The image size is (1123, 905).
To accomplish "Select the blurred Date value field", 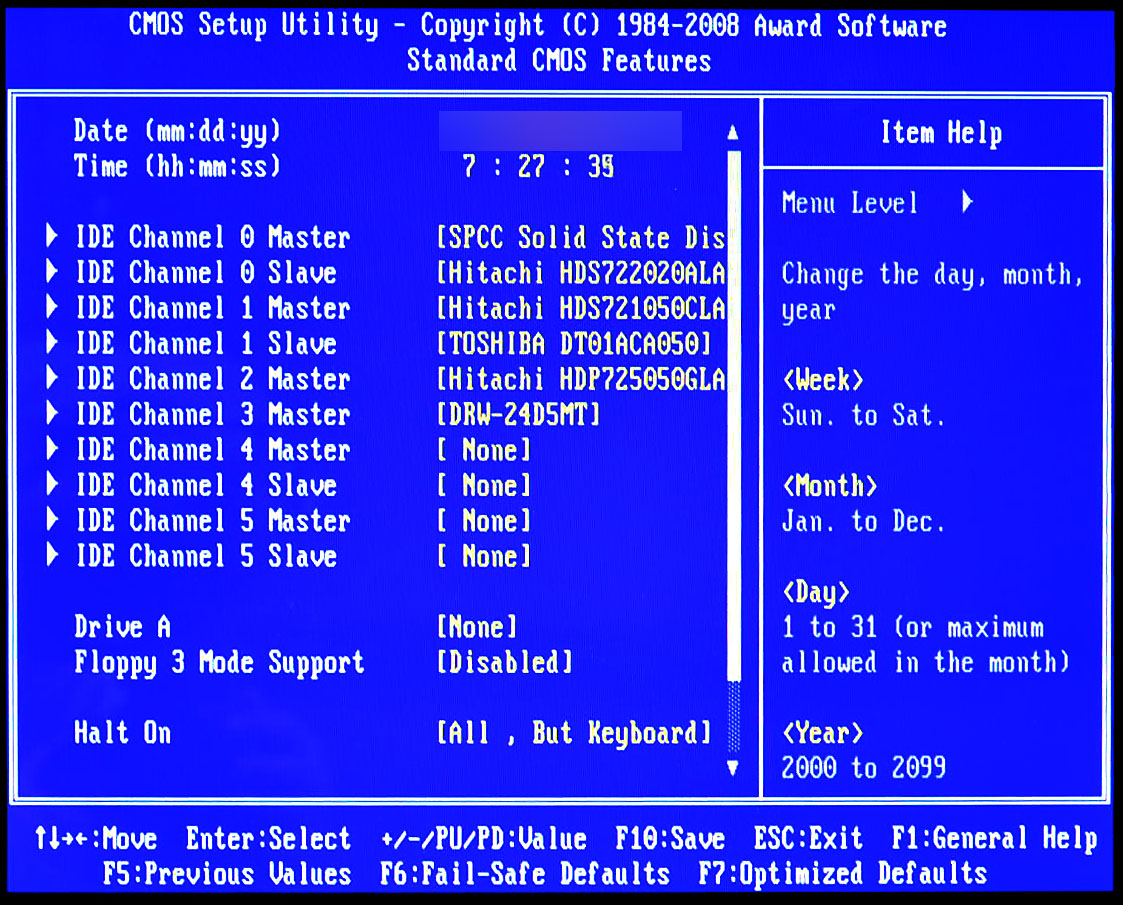I will (x=560, y=130).
